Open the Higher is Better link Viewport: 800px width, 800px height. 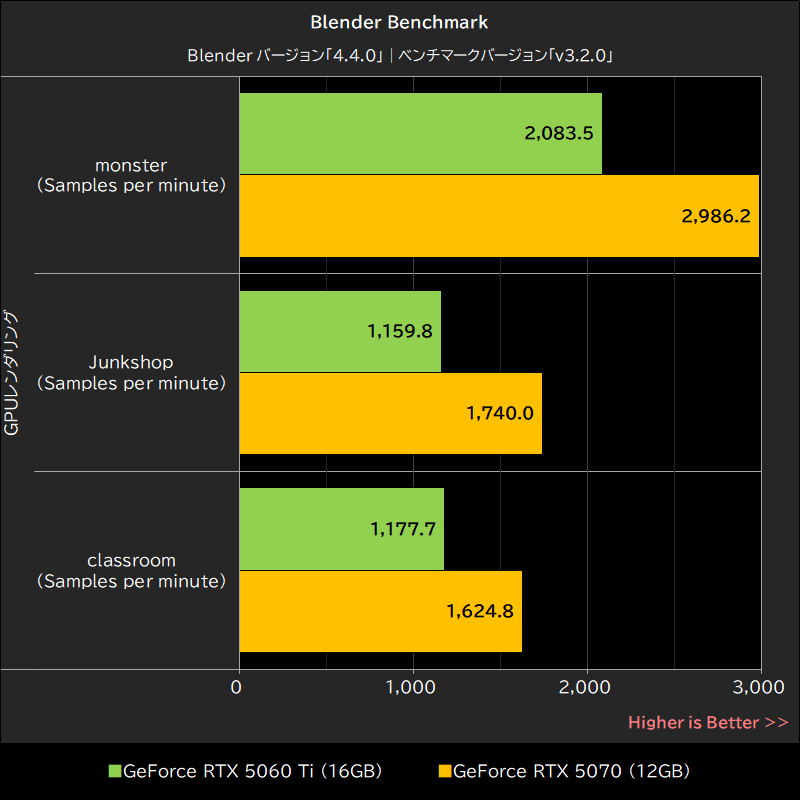[707, 722]
